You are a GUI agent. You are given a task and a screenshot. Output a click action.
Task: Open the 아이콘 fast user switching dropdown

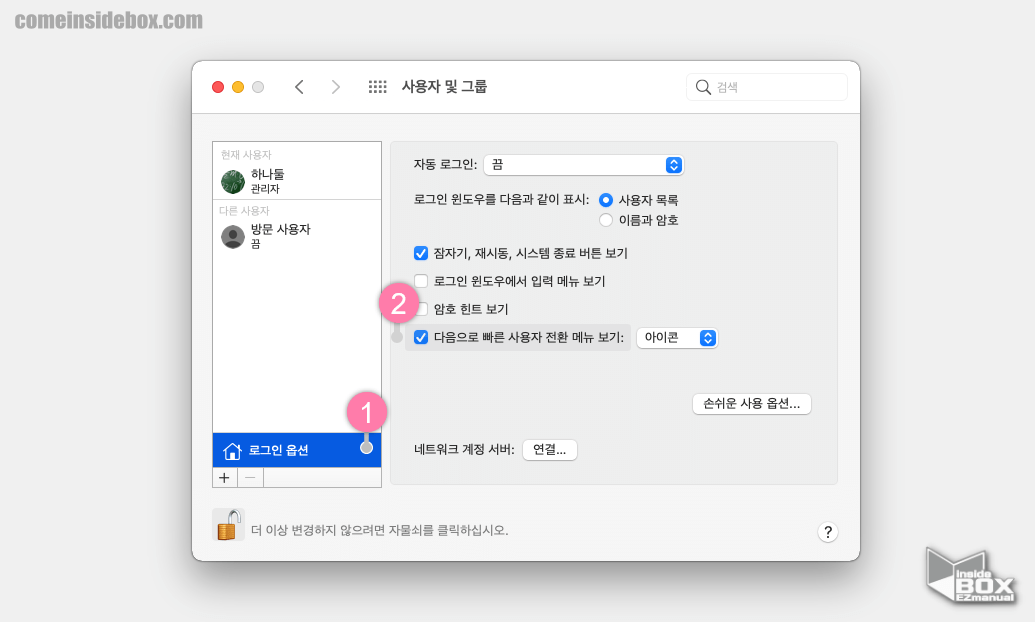click(677, 338)
